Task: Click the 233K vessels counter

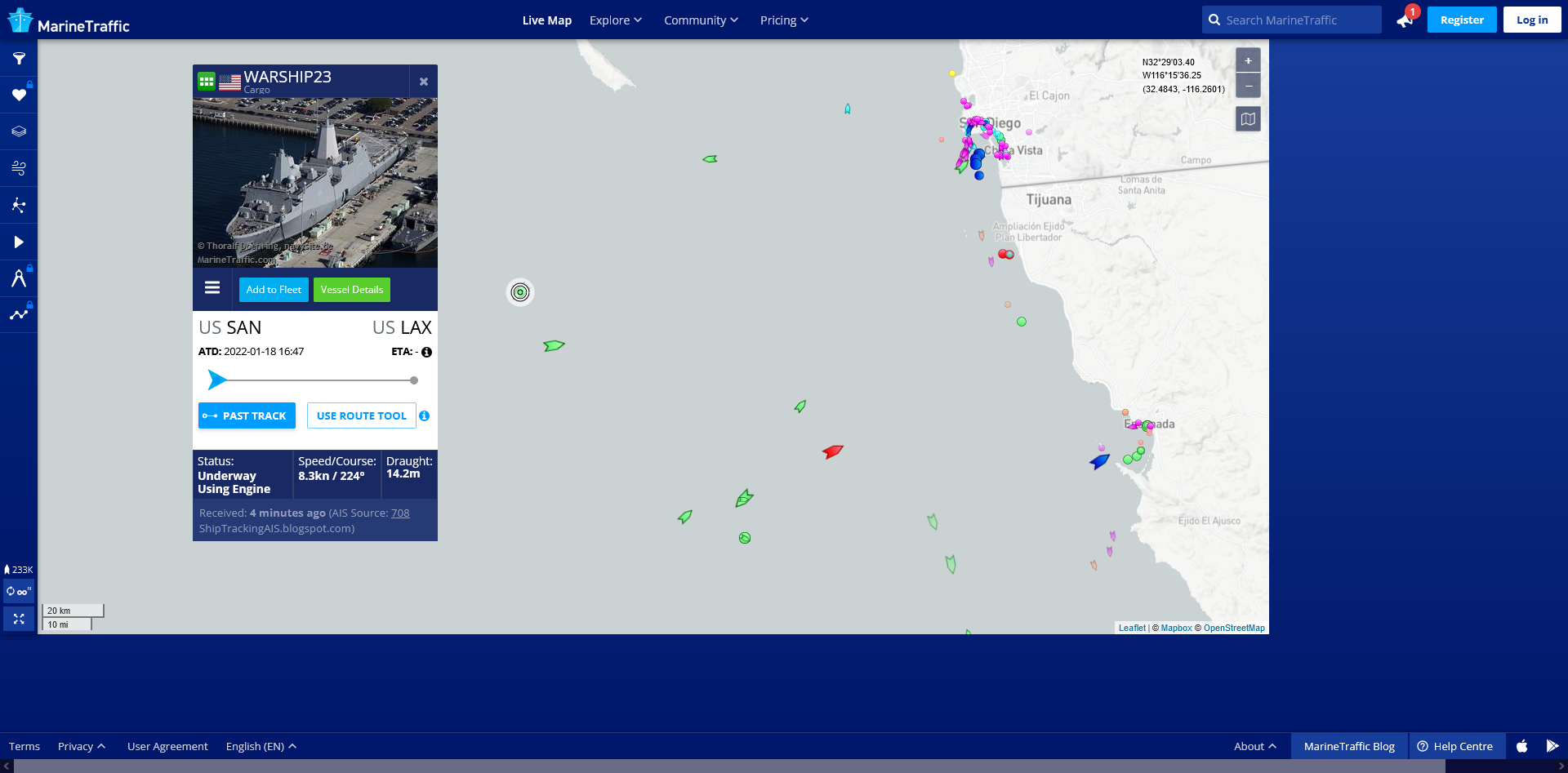Action: 19,570
